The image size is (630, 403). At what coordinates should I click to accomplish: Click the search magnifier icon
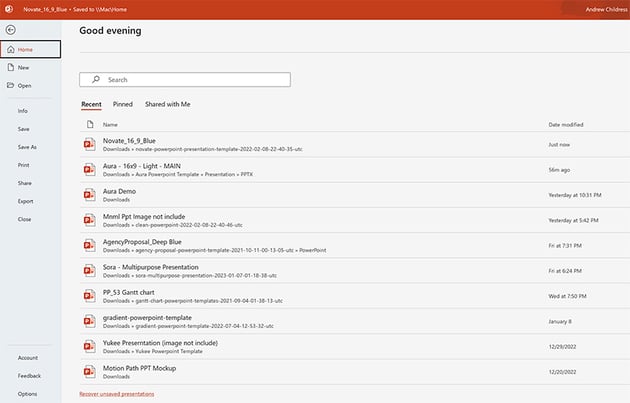(x=95, y=79)
